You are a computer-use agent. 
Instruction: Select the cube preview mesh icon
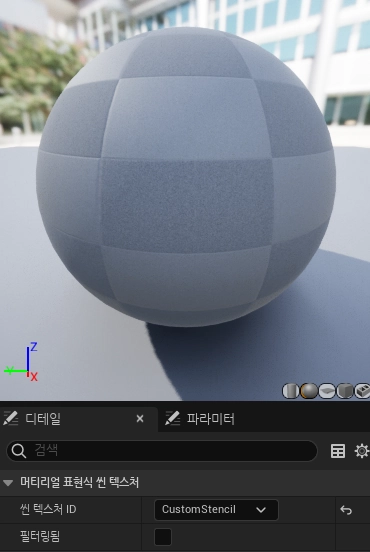345,391
